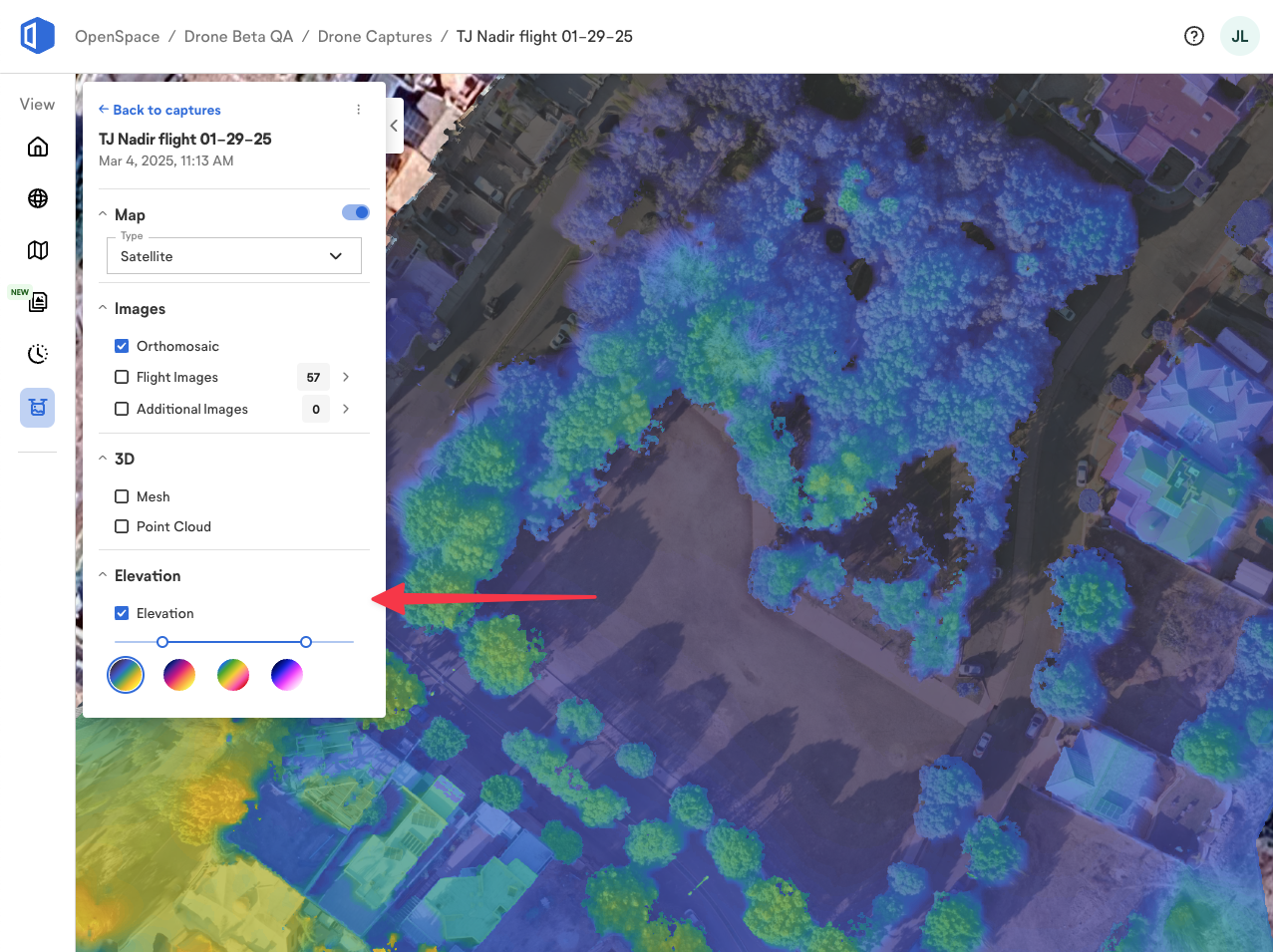This screenshot has width=1273, height=952.
Task: Click the Flight Images count badge 57
Action: (x=313, y=377)
